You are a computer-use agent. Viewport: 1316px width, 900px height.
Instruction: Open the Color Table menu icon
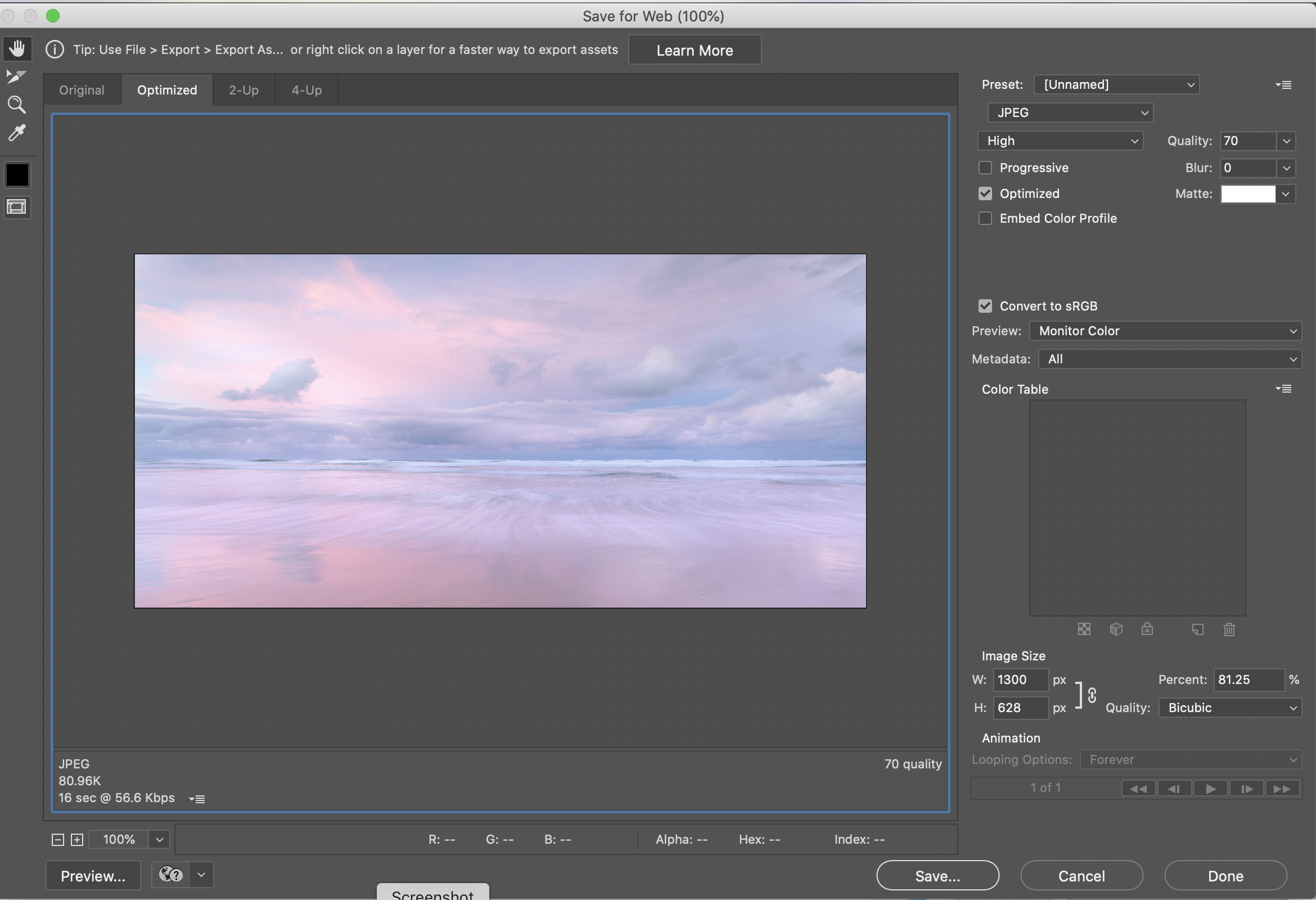(1284, 389)
